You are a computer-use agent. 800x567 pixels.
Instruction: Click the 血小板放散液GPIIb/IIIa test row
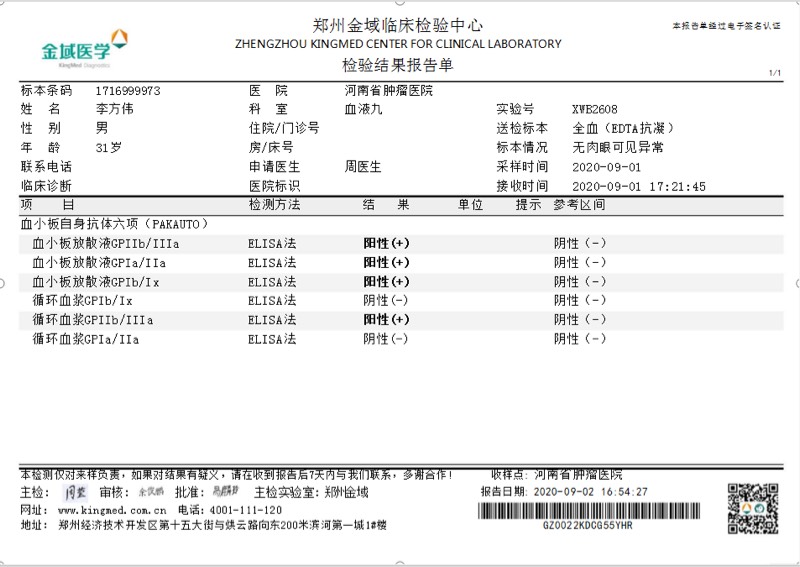[x=106, y=243]
